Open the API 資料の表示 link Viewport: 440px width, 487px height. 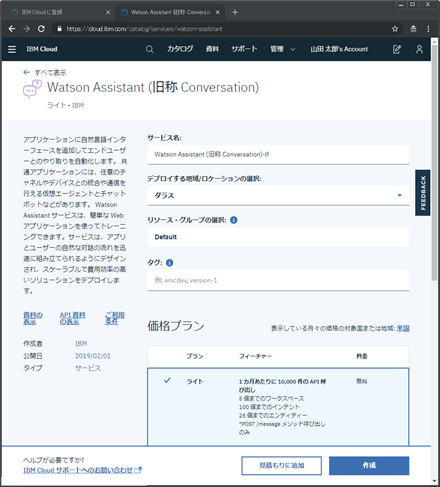pyautogui.click(x=72, y=318)
